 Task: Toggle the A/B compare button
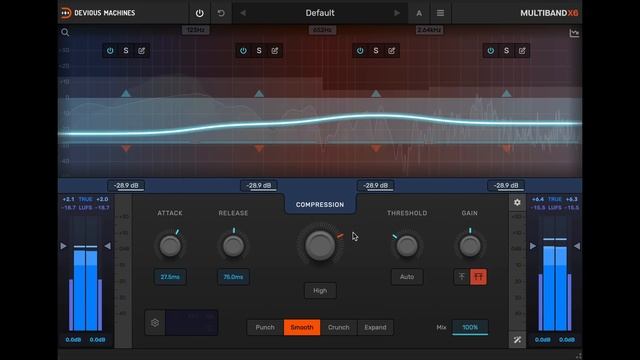tap(419, 13)
